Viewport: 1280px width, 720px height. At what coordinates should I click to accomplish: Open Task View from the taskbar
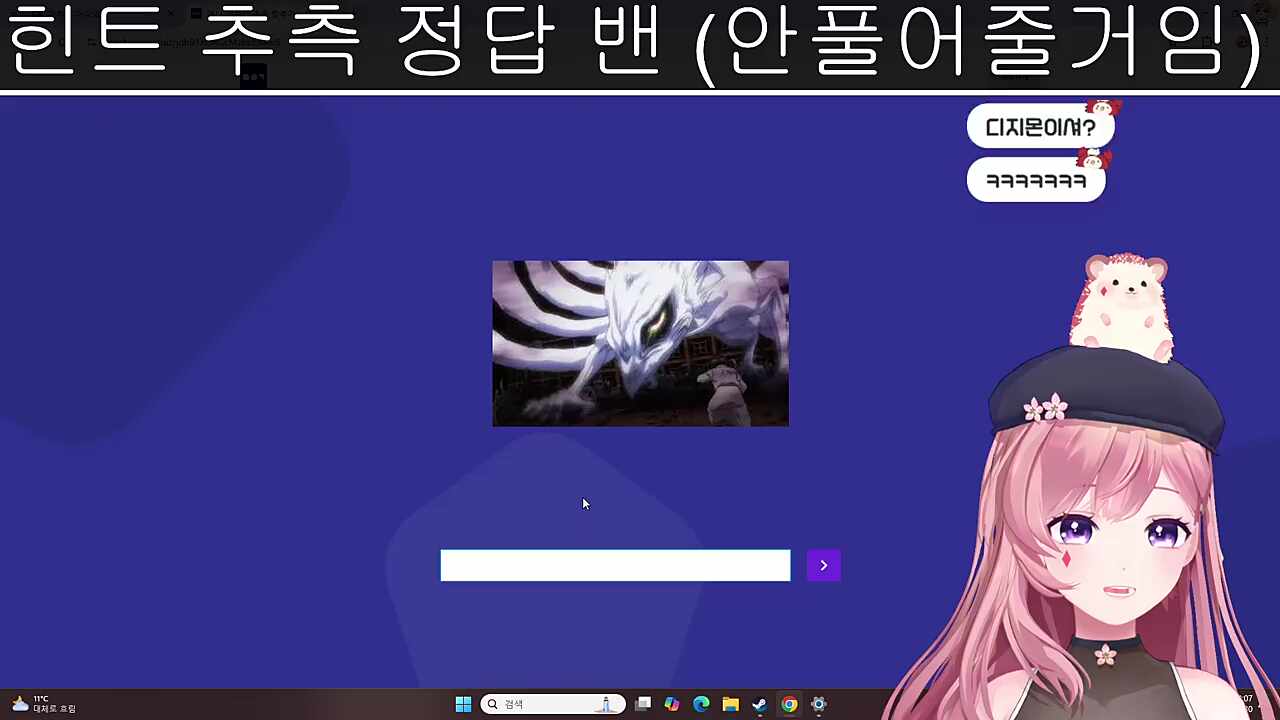click(643, 704)
